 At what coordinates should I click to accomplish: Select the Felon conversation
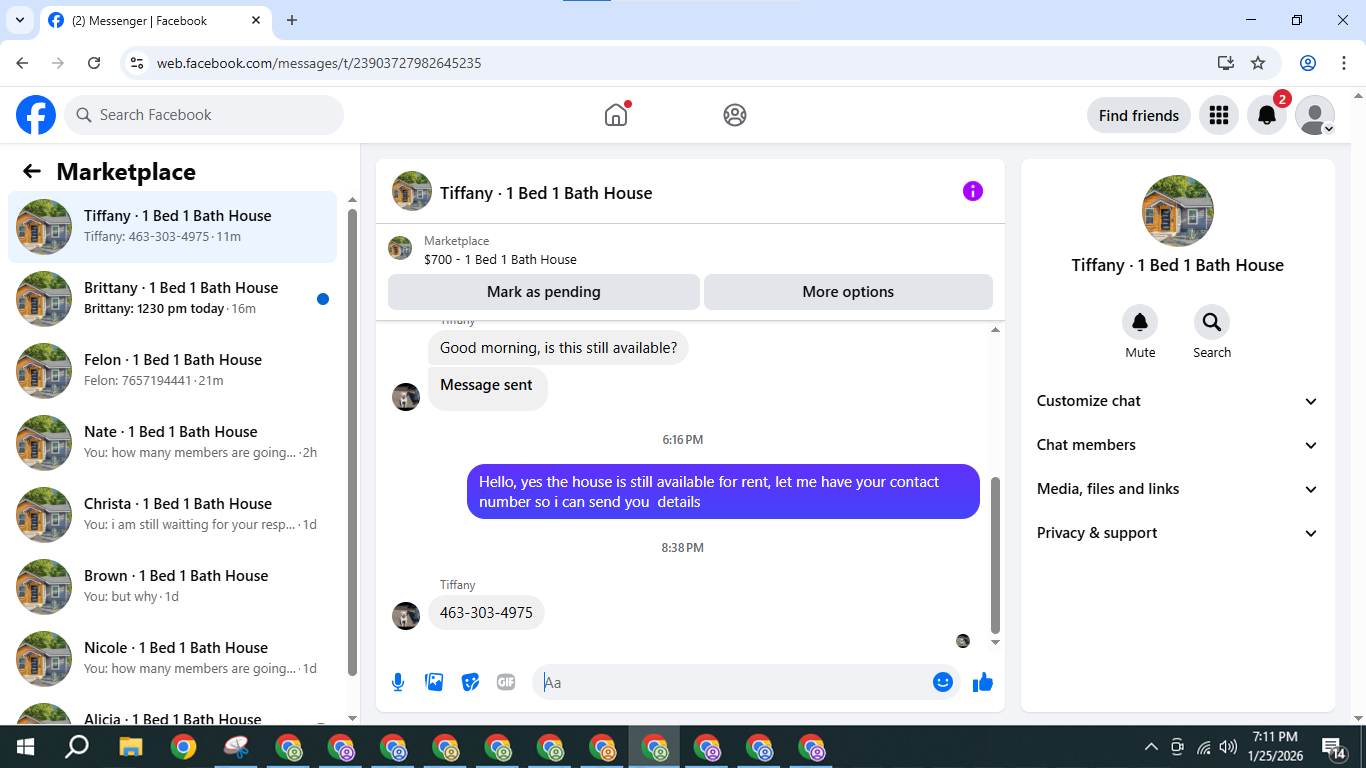pos(173,371)
